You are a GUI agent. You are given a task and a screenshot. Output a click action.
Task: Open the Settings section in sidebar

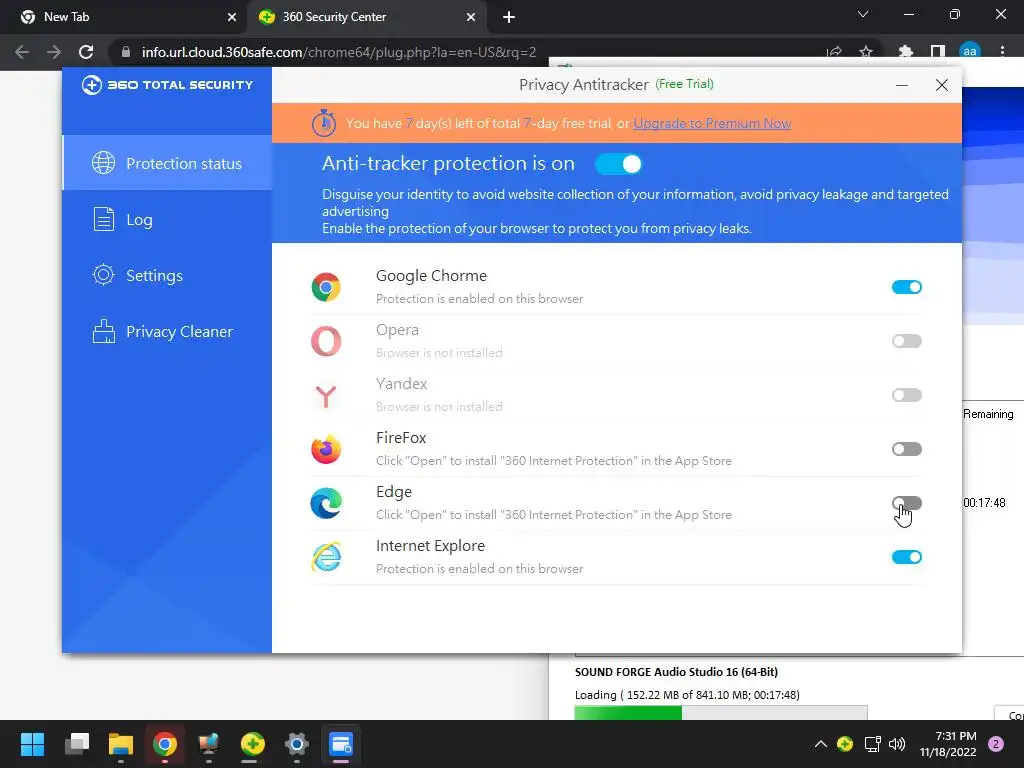click(x=167, y=275)
